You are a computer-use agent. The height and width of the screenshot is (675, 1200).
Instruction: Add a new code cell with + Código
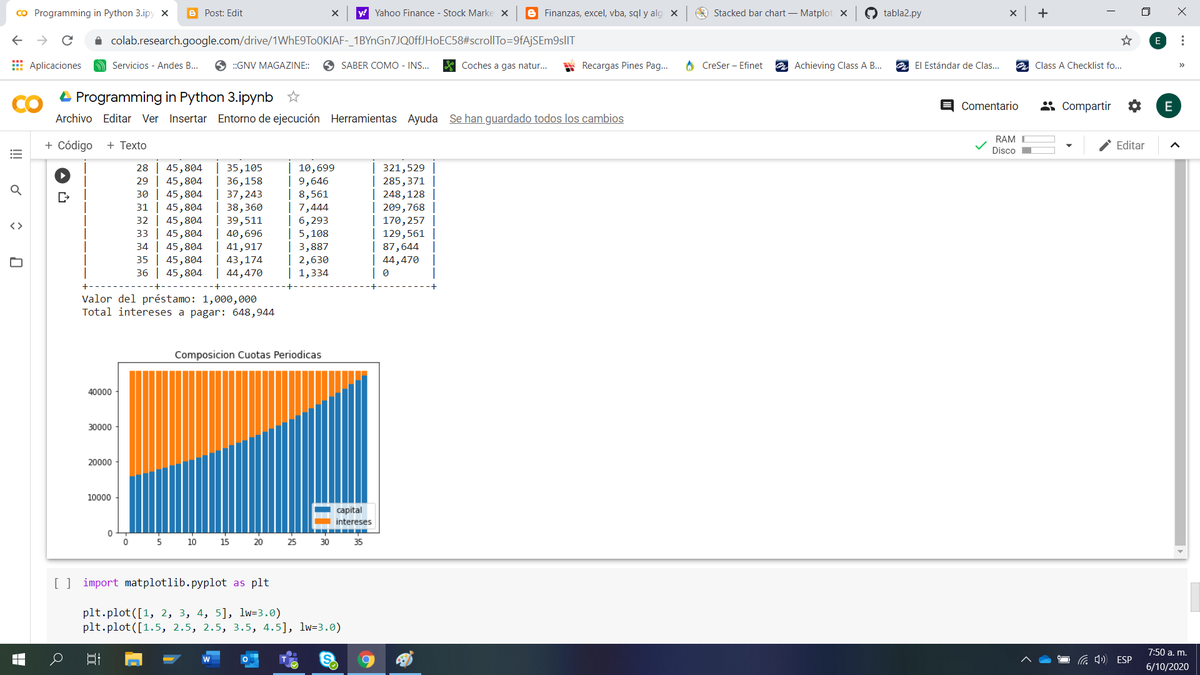(69, 145)
